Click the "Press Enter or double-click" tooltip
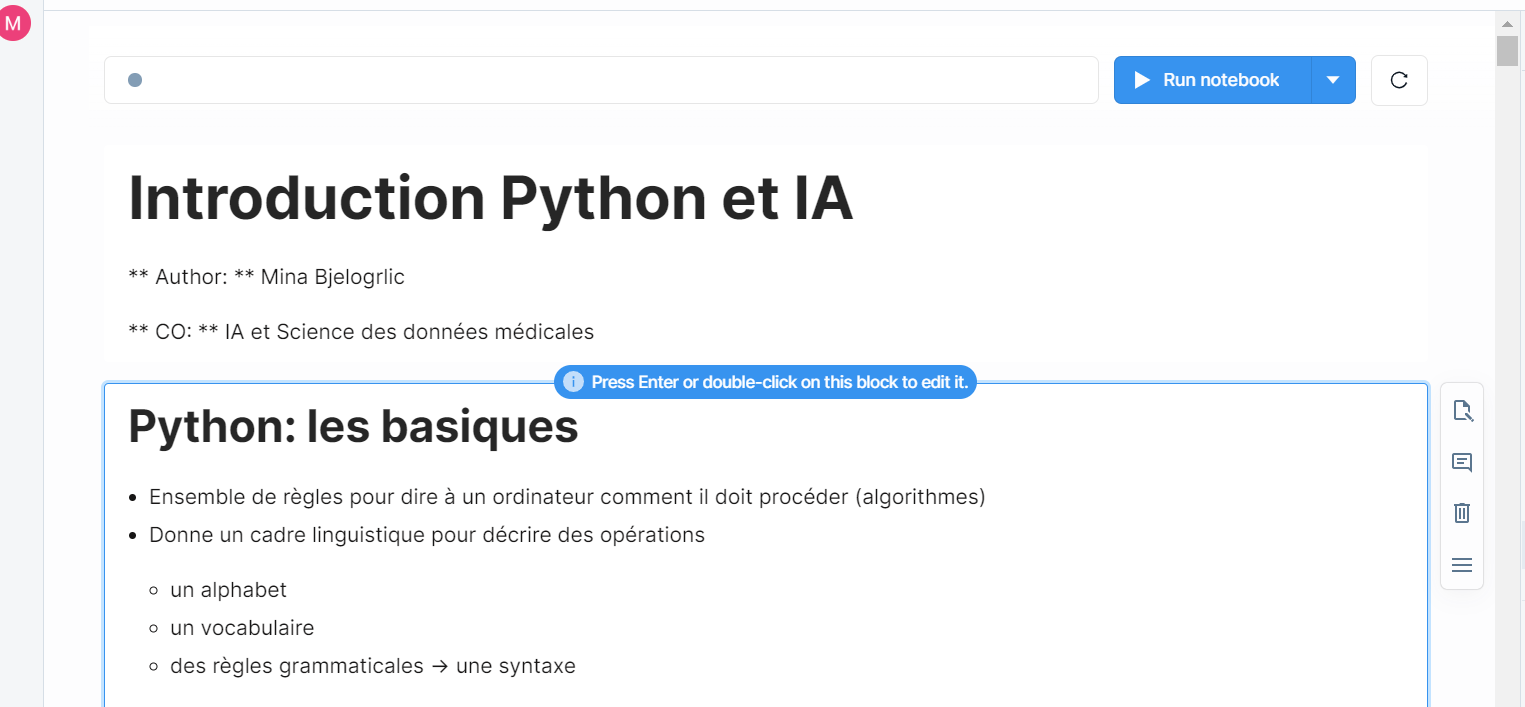Image resolution: width=1525 pixels, height=707 pixels. 779,382
